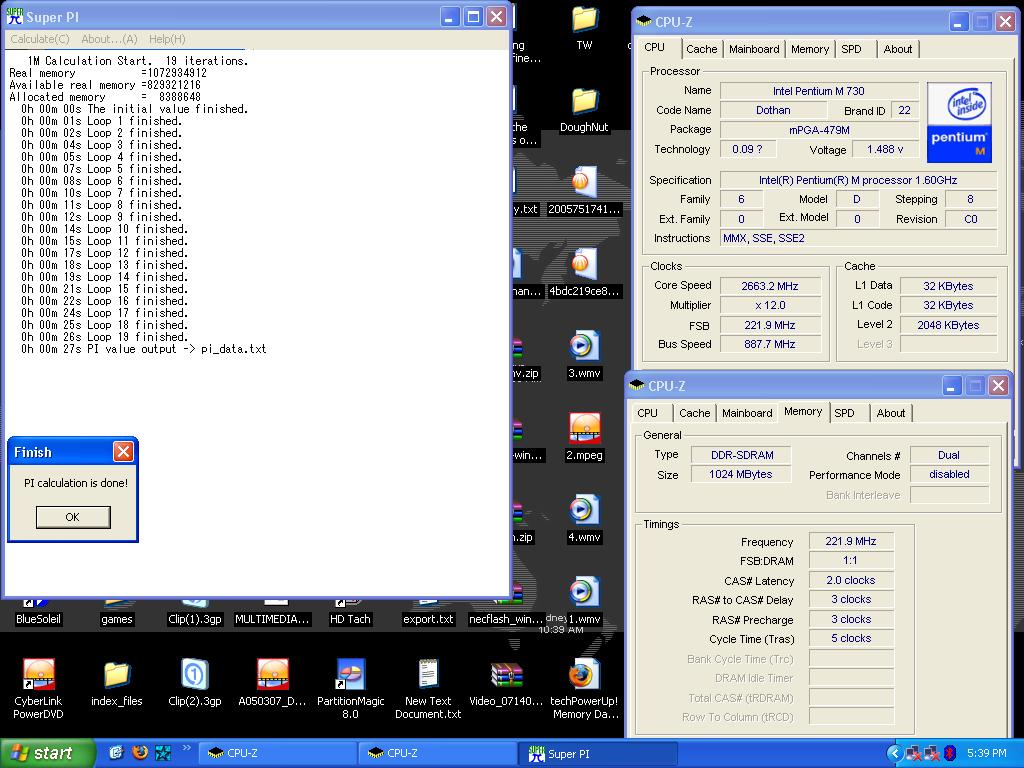This screenshot has width=1024, height=768.
Task: Click the Bluetooth tray icon
Action: click(950, 754)
